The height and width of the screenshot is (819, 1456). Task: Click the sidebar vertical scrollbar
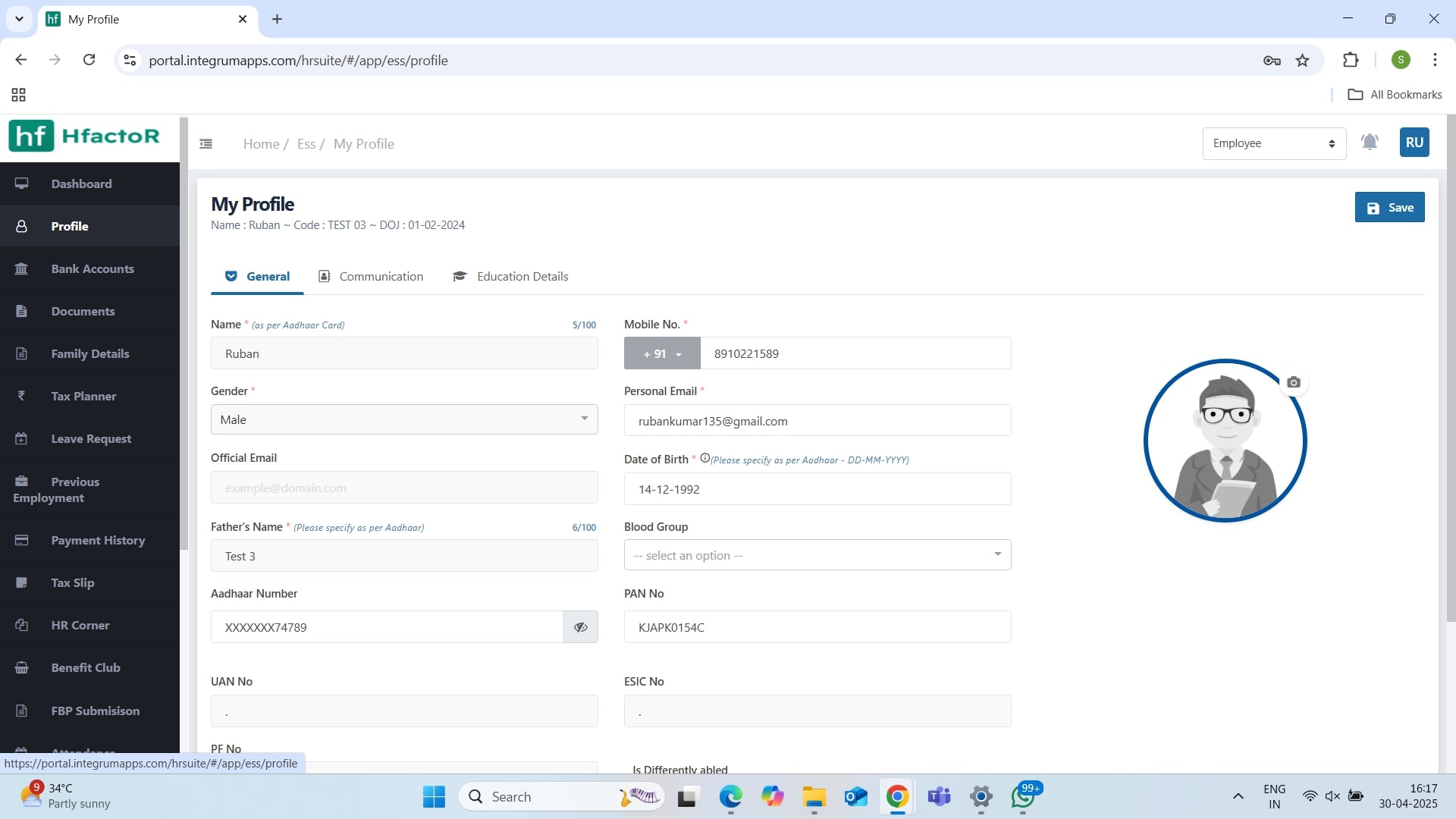pyautogui.click(x=184, y=334)
